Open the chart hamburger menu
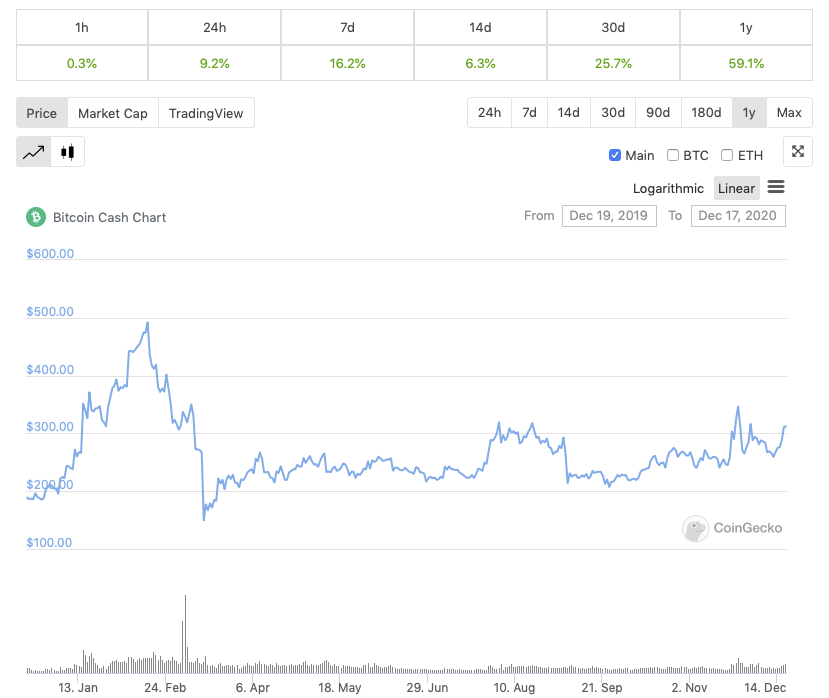 [776, 187]
